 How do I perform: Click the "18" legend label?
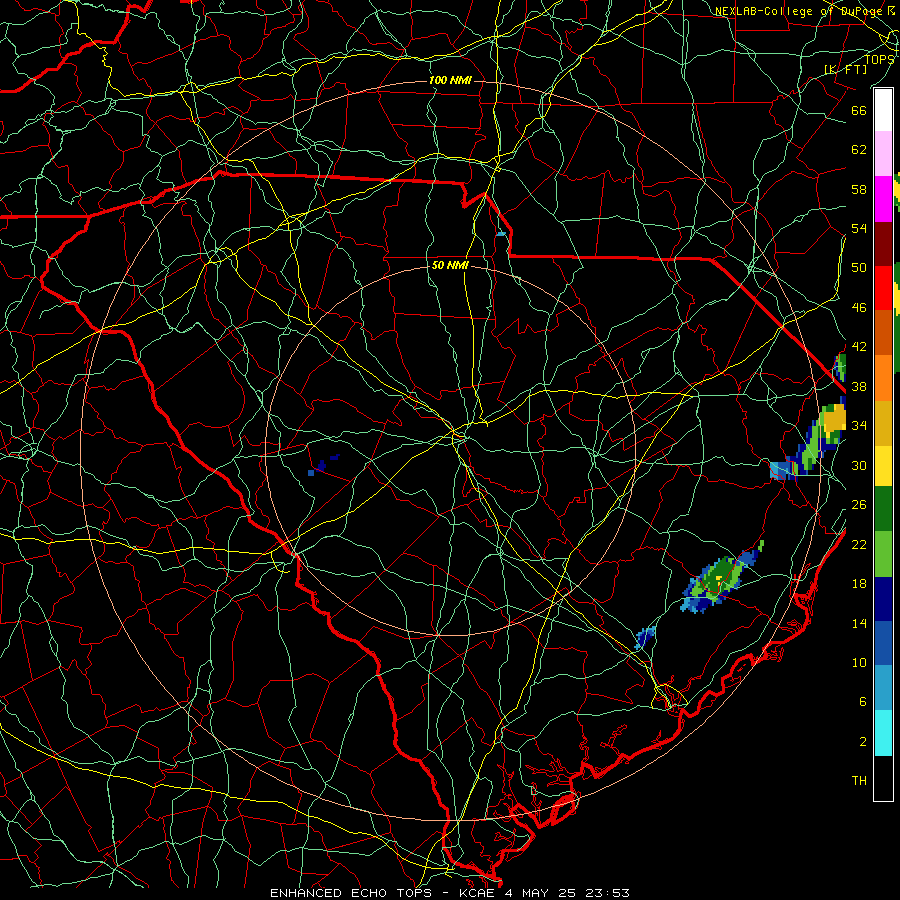[x=859, y=584]
